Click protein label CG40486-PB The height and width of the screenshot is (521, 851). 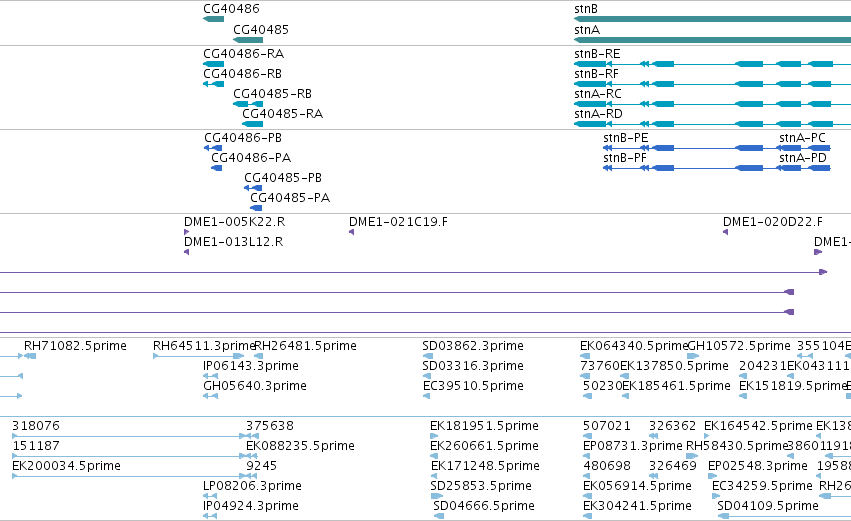point(243,138)
